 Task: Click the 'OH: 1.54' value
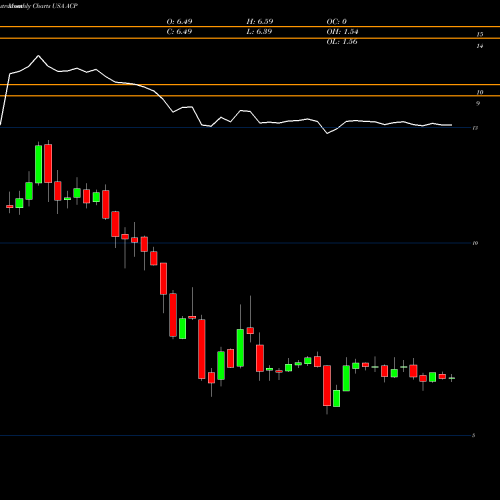click(x=342, y=32)
